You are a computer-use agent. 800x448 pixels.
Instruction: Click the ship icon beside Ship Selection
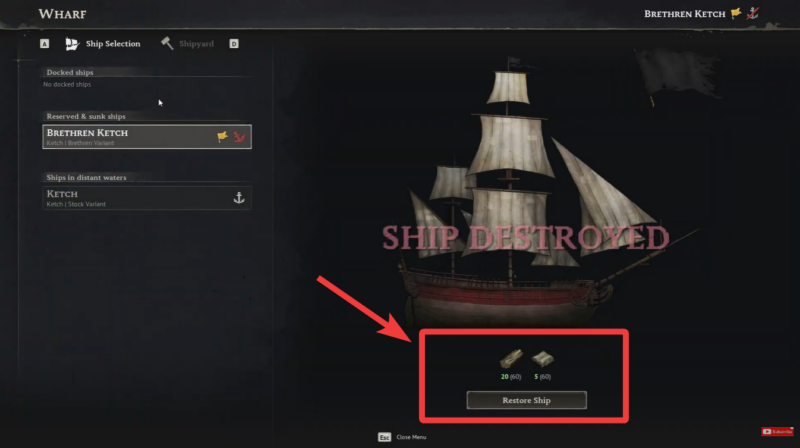(x=72, y=44)
